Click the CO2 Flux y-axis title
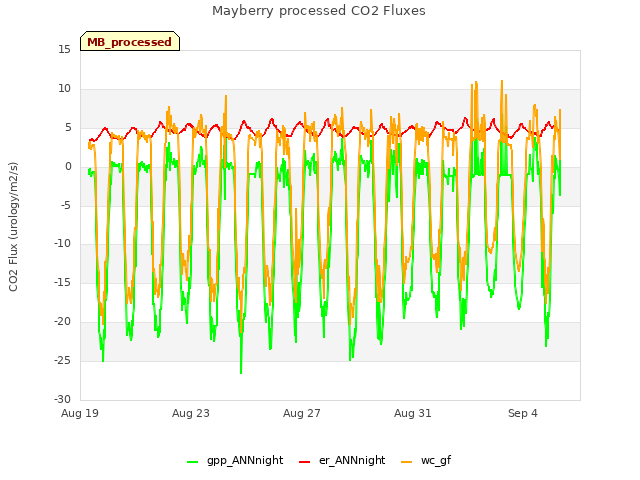 click(13, 227)
